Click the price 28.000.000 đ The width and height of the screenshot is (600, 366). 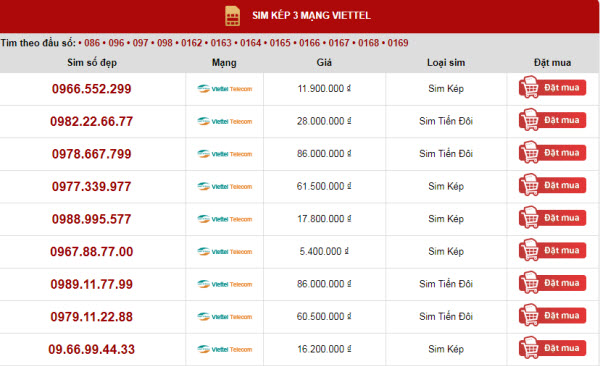(x=324, y=121)
